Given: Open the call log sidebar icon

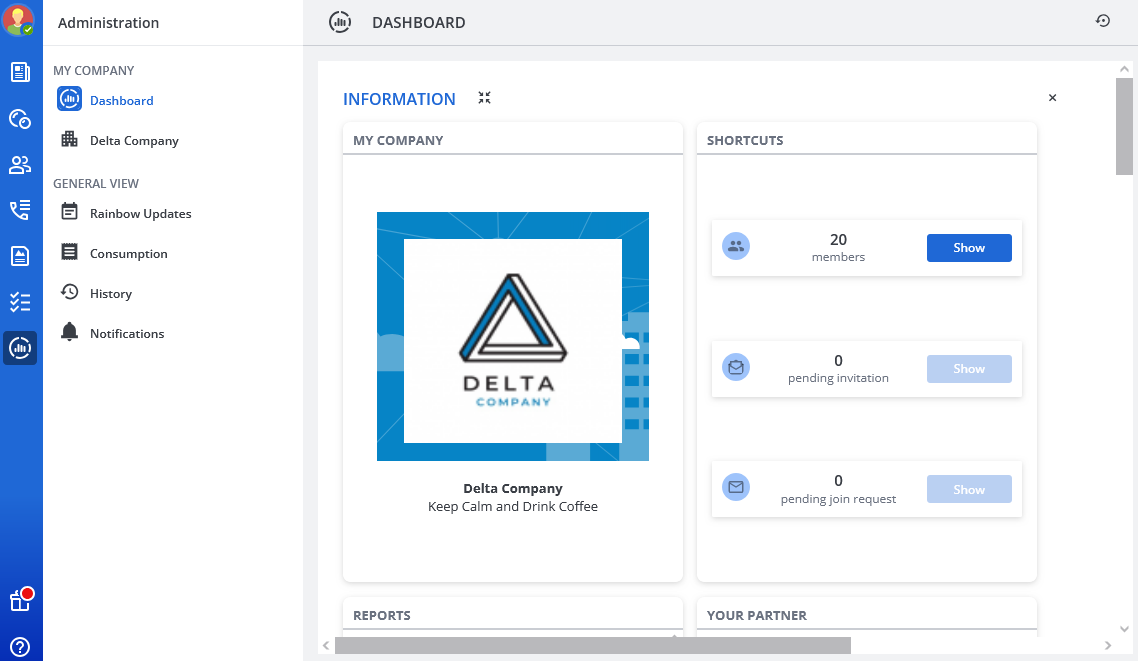Looking at the screenshot, I should pos(20,210).
